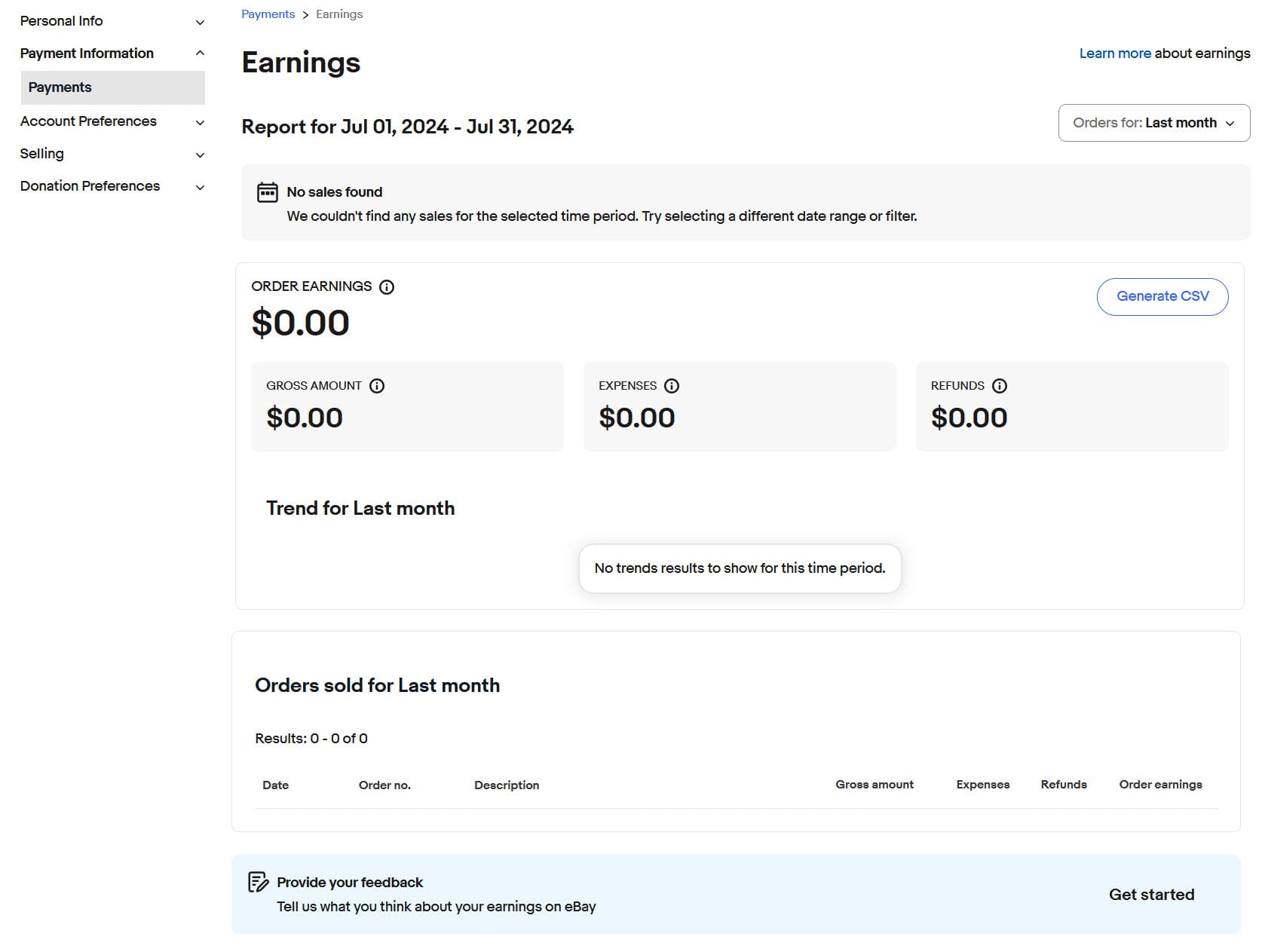
Task: Click the Expenses info icon
Action: click(x=672, y=386)
